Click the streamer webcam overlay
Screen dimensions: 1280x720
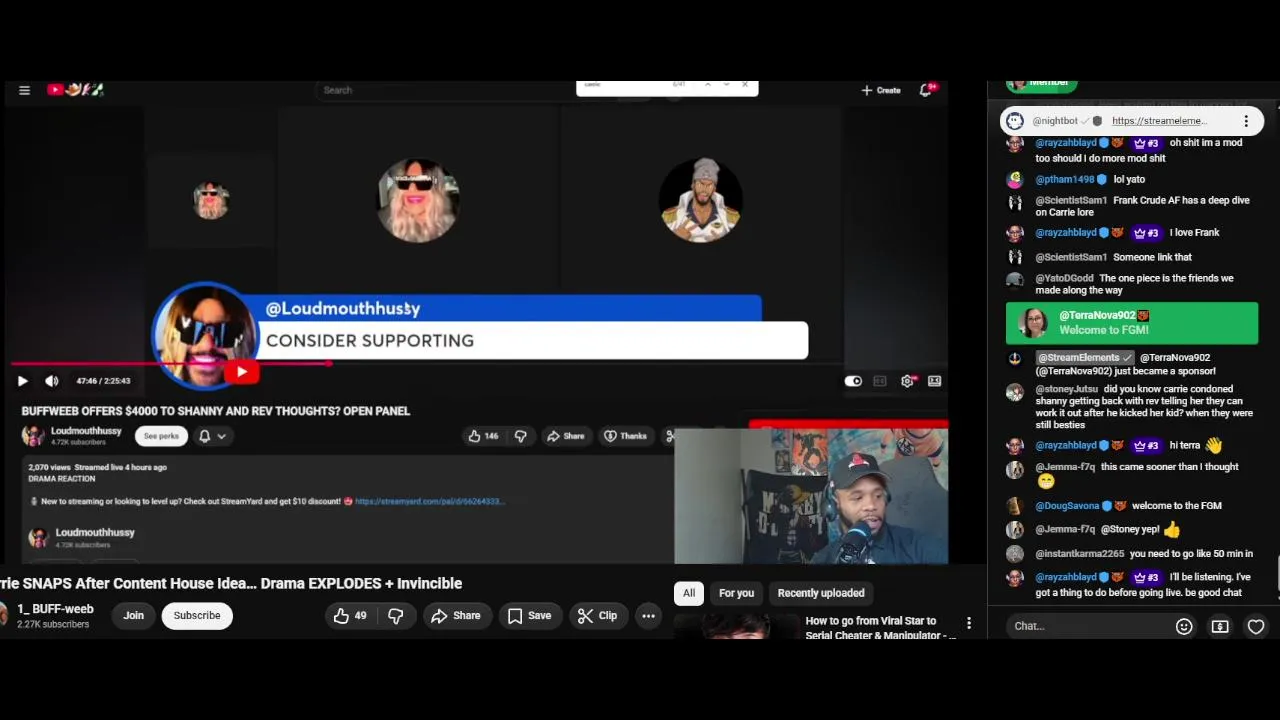click(x=811, y=497)
